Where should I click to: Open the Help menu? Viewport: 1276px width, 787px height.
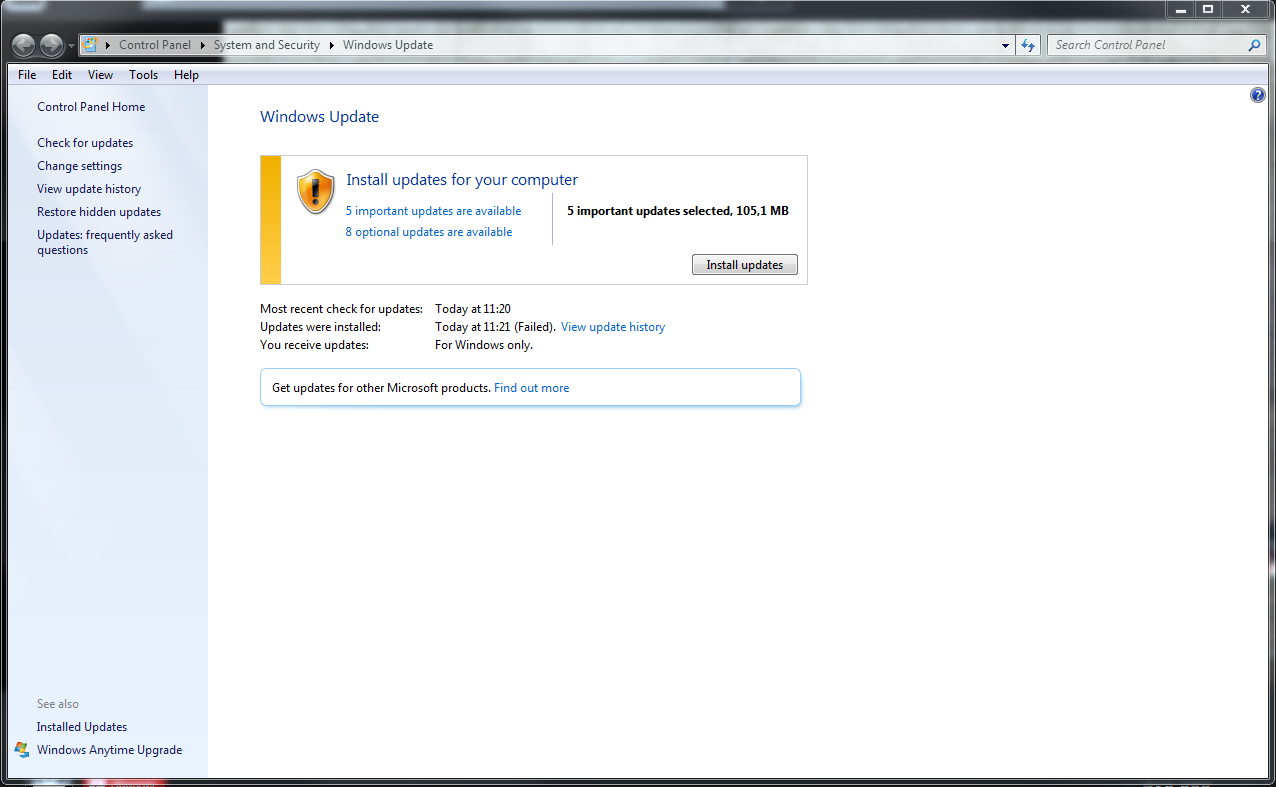coord(186,75)
